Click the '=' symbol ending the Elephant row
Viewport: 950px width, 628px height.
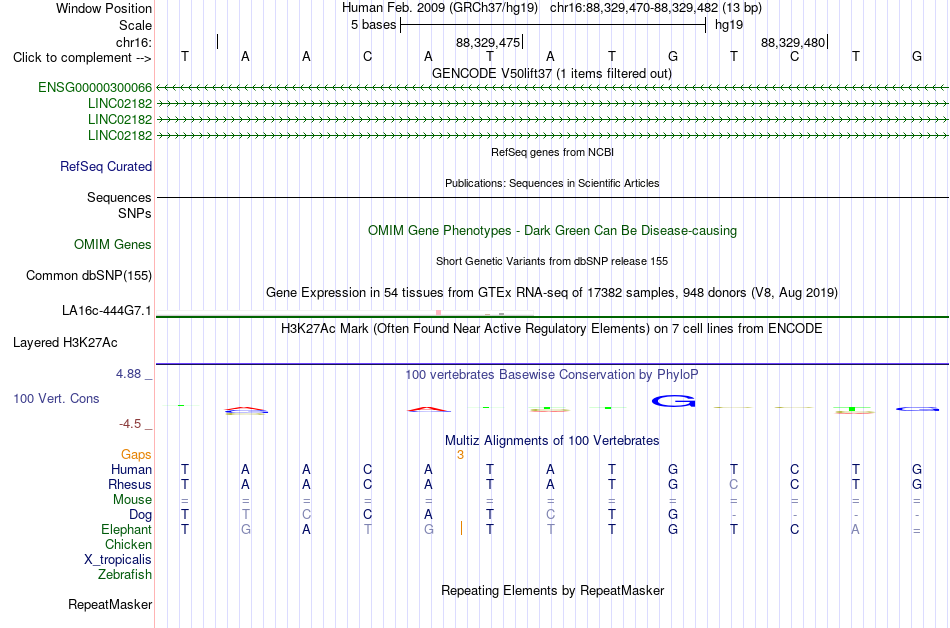pos(917,530)
